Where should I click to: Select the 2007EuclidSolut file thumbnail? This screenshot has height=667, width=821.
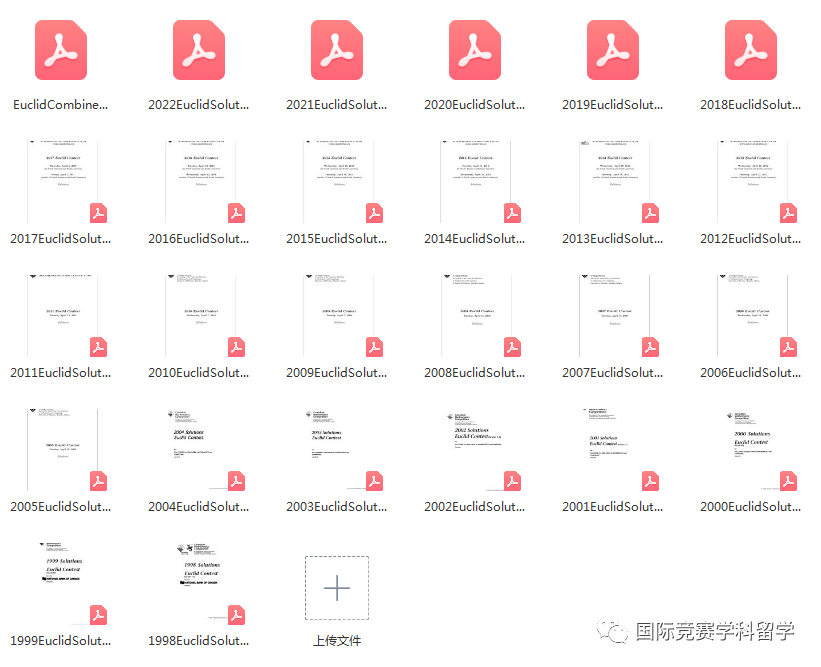click(x=614, y=316)
